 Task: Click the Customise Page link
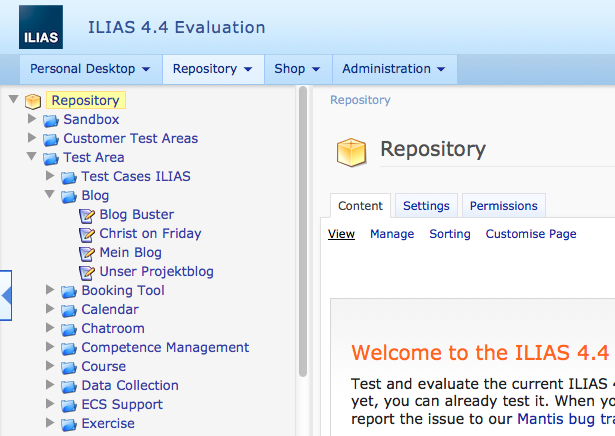coord(530,234)
